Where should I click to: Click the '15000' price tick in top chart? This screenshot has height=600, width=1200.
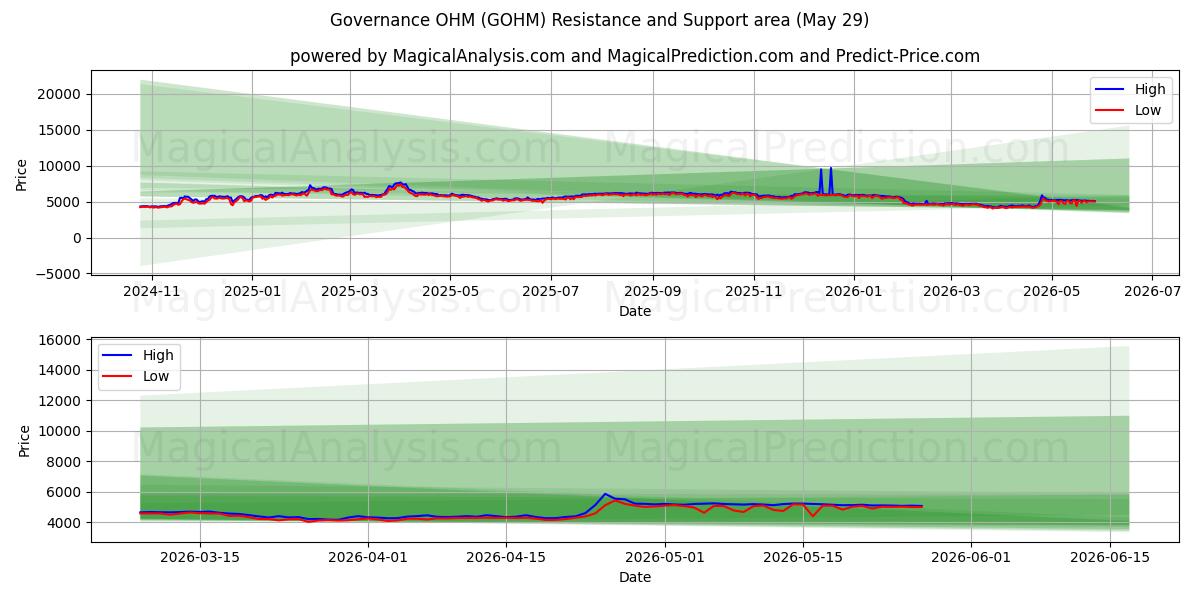click(x=60, y=130)
